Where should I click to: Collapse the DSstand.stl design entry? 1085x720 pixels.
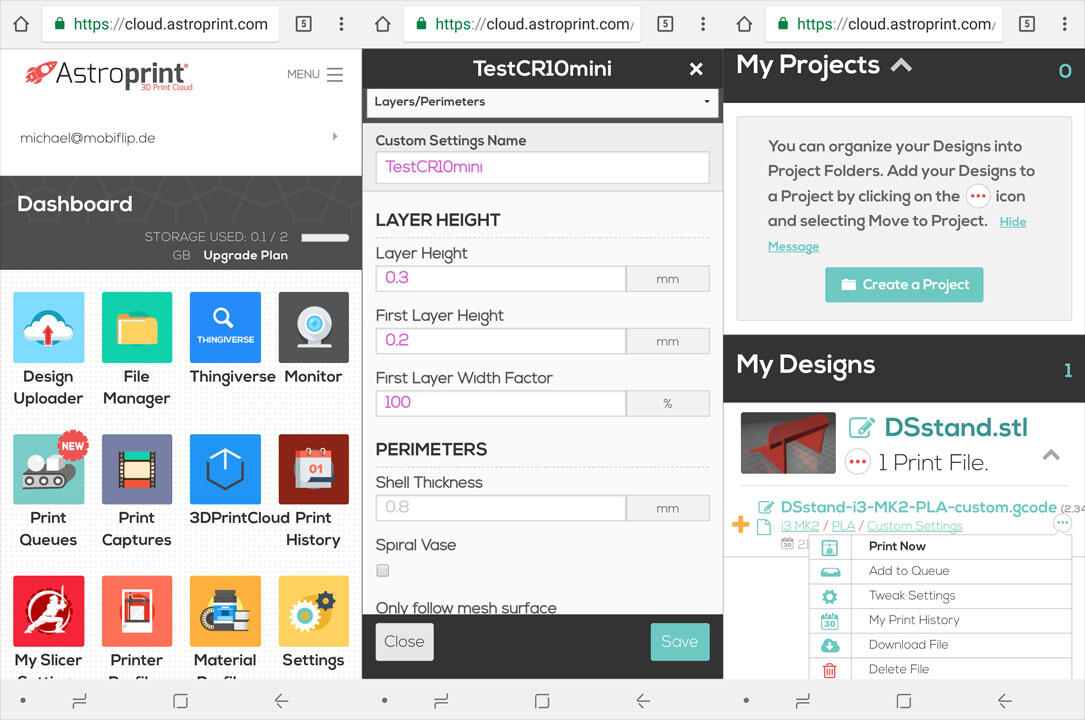tap(1050, 456)
